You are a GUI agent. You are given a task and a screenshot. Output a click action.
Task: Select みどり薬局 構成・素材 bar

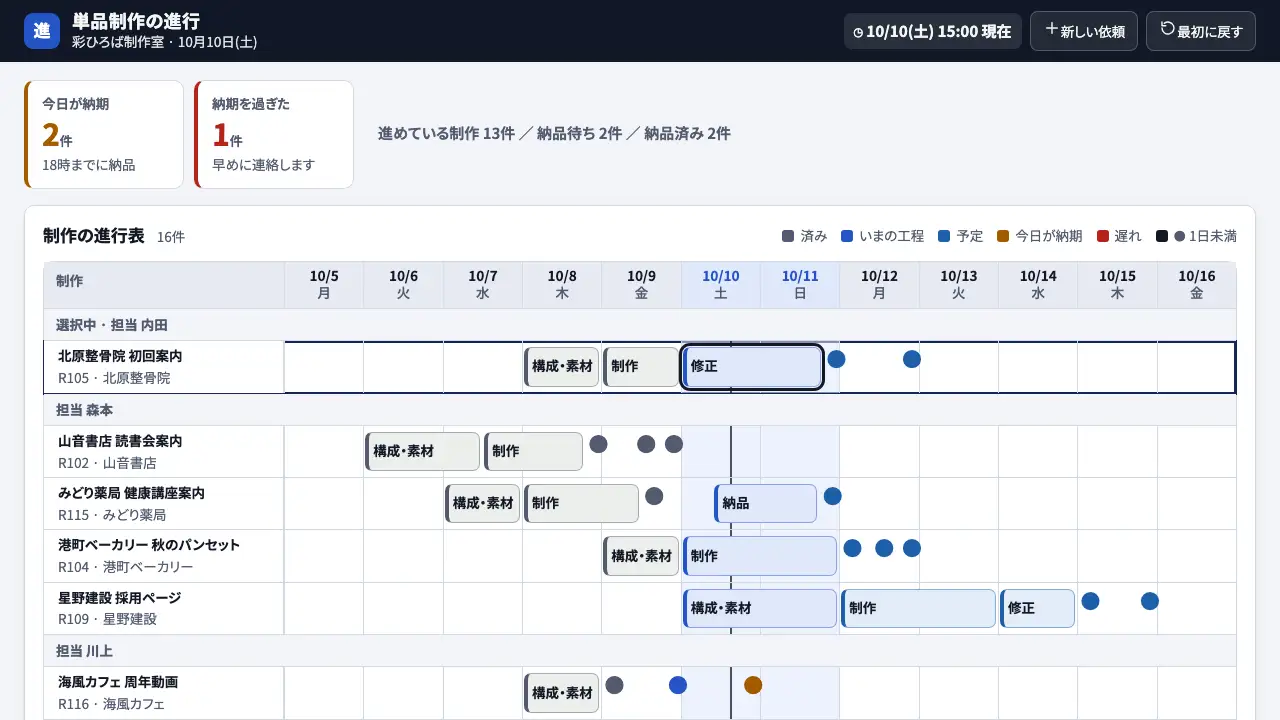(x=482, y=504)
